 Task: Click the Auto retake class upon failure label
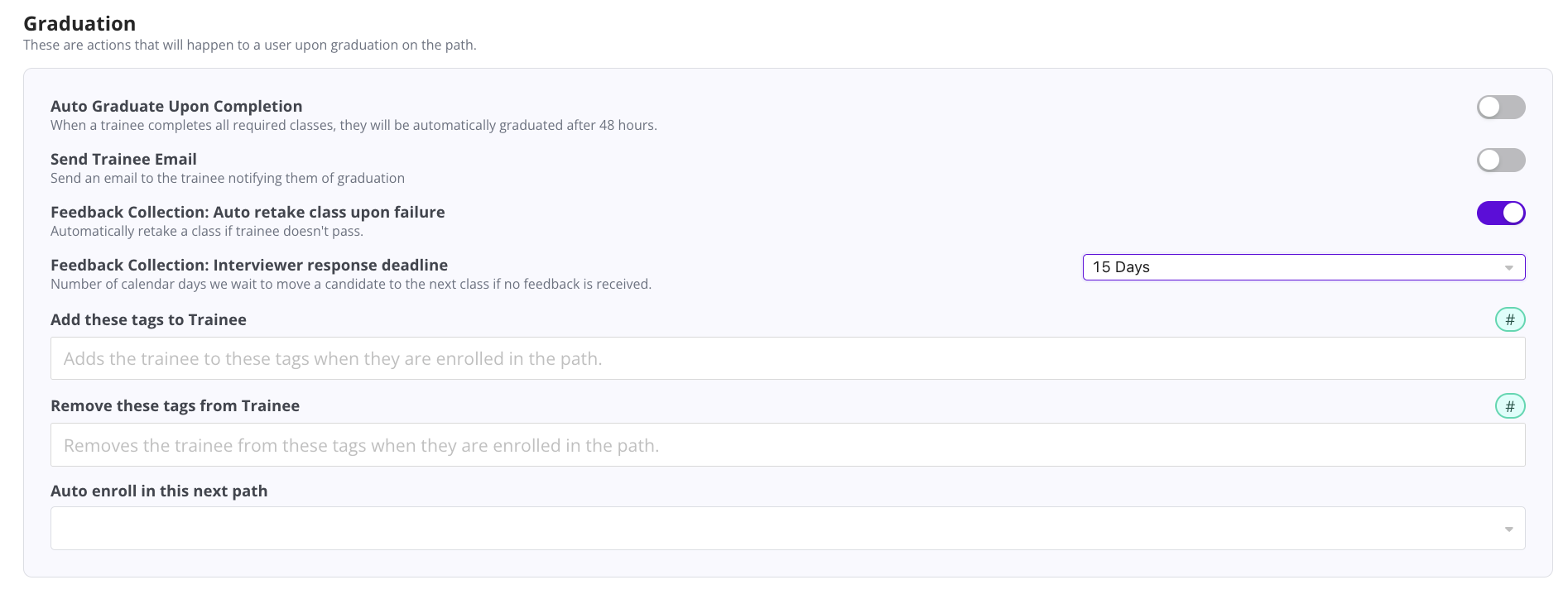tap(248, 213)
